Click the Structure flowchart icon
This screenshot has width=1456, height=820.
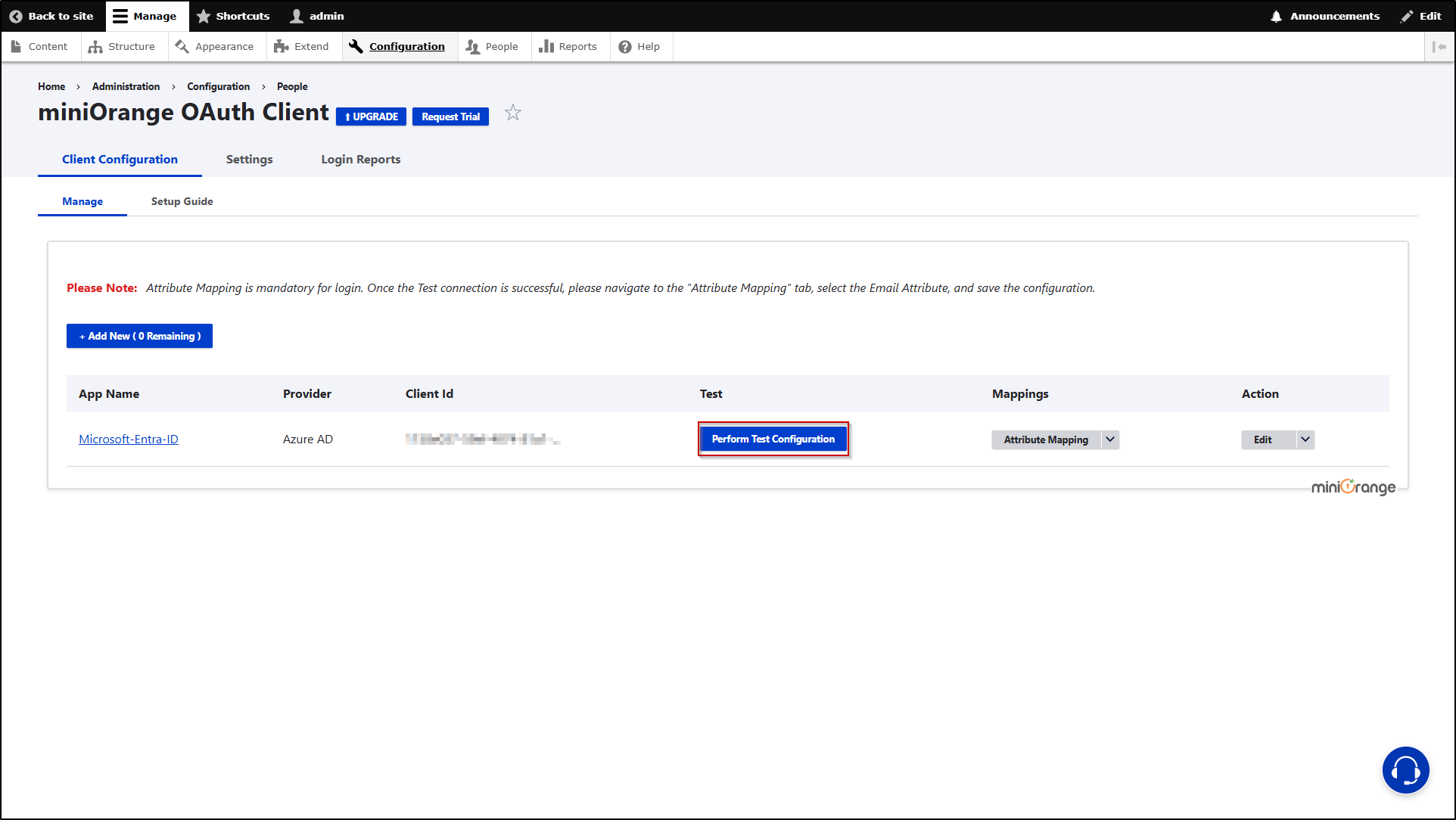(x=95, y=46)
